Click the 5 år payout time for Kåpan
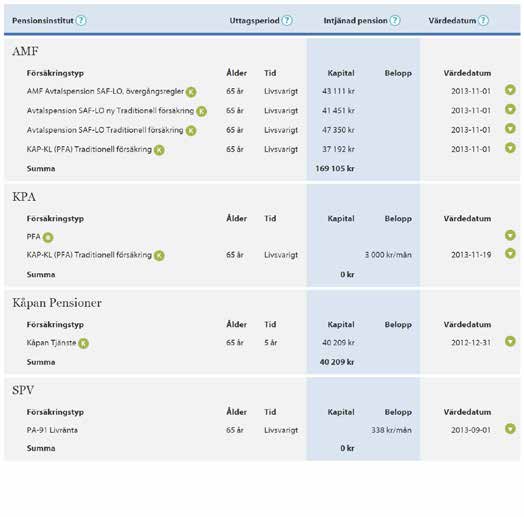Screen dimensions: 524x517 (270, 343)
